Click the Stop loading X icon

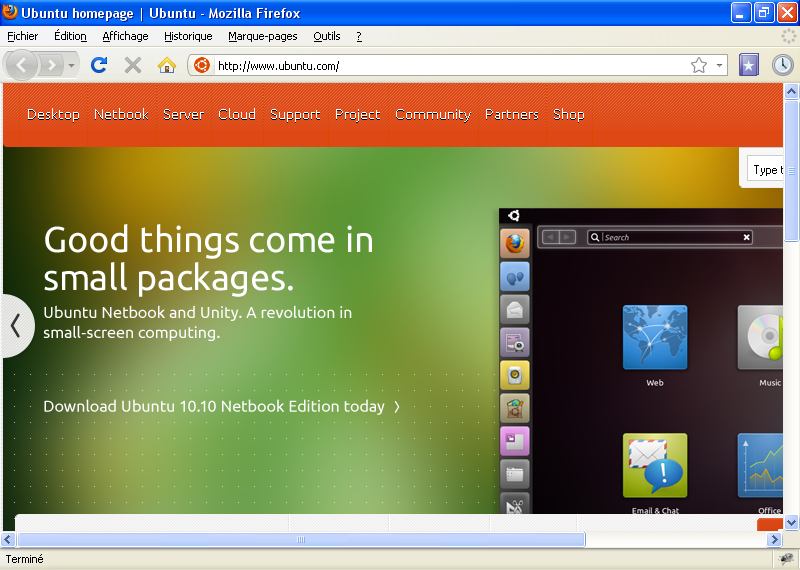(x=132, y=65)
